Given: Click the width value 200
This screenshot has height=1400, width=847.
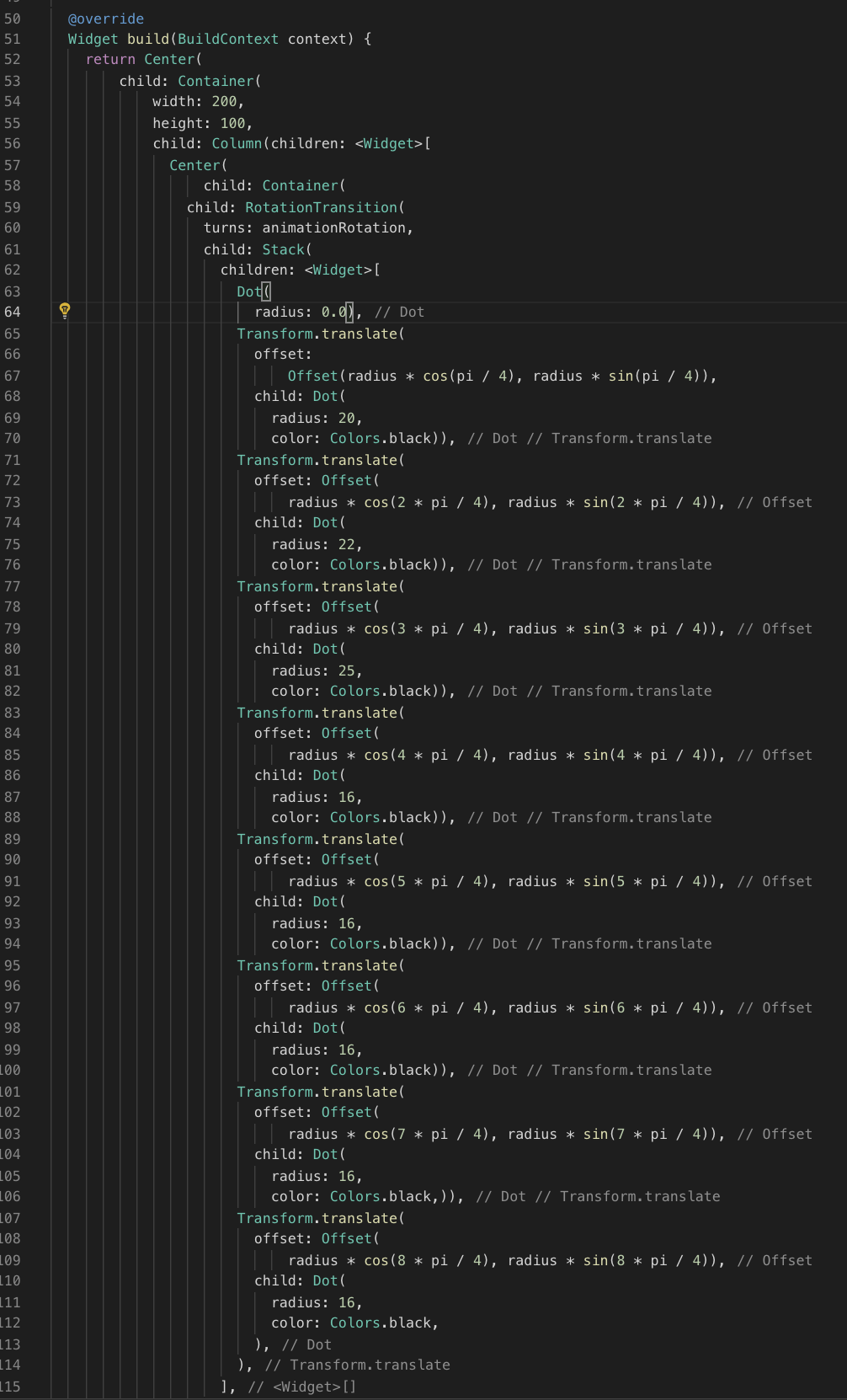Looking at the screenshot, I should point(224,102).
